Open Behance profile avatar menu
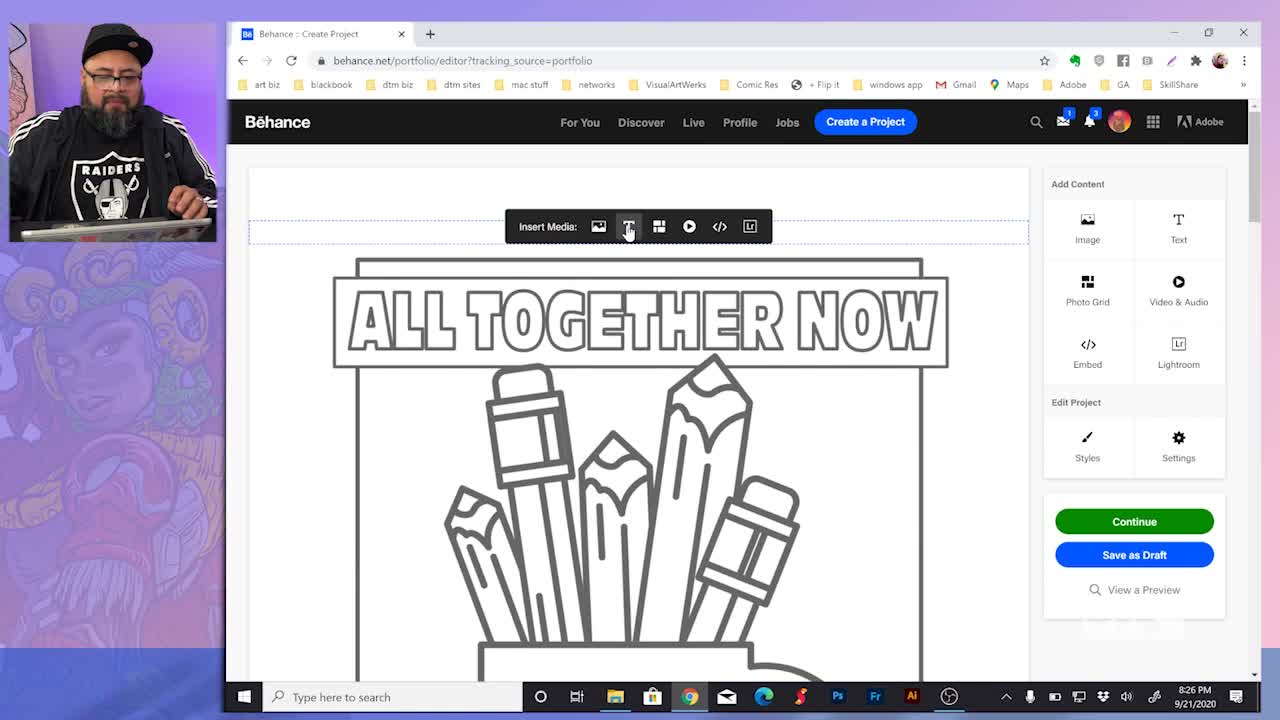1280x720 pixels. tap(1119, 122)
